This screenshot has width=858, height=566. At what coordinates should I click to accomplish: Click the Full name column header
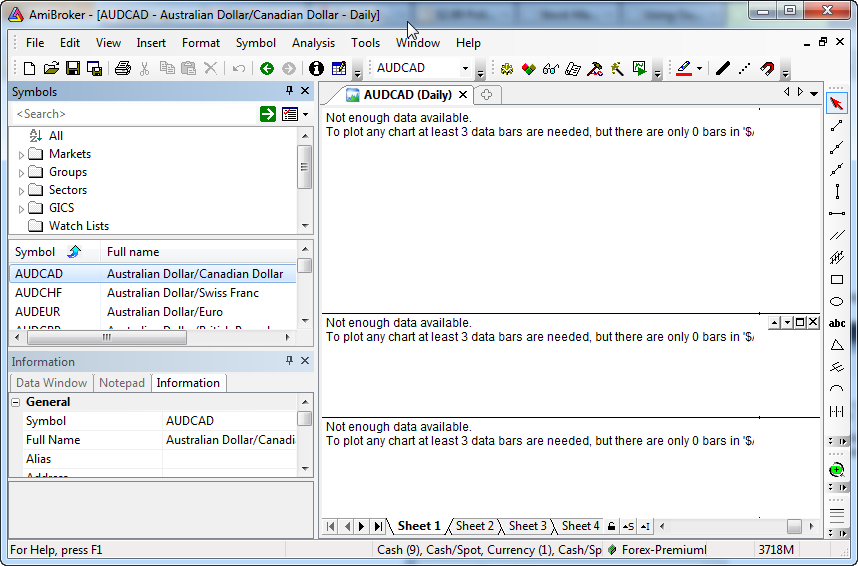click(x=198, y=252)
